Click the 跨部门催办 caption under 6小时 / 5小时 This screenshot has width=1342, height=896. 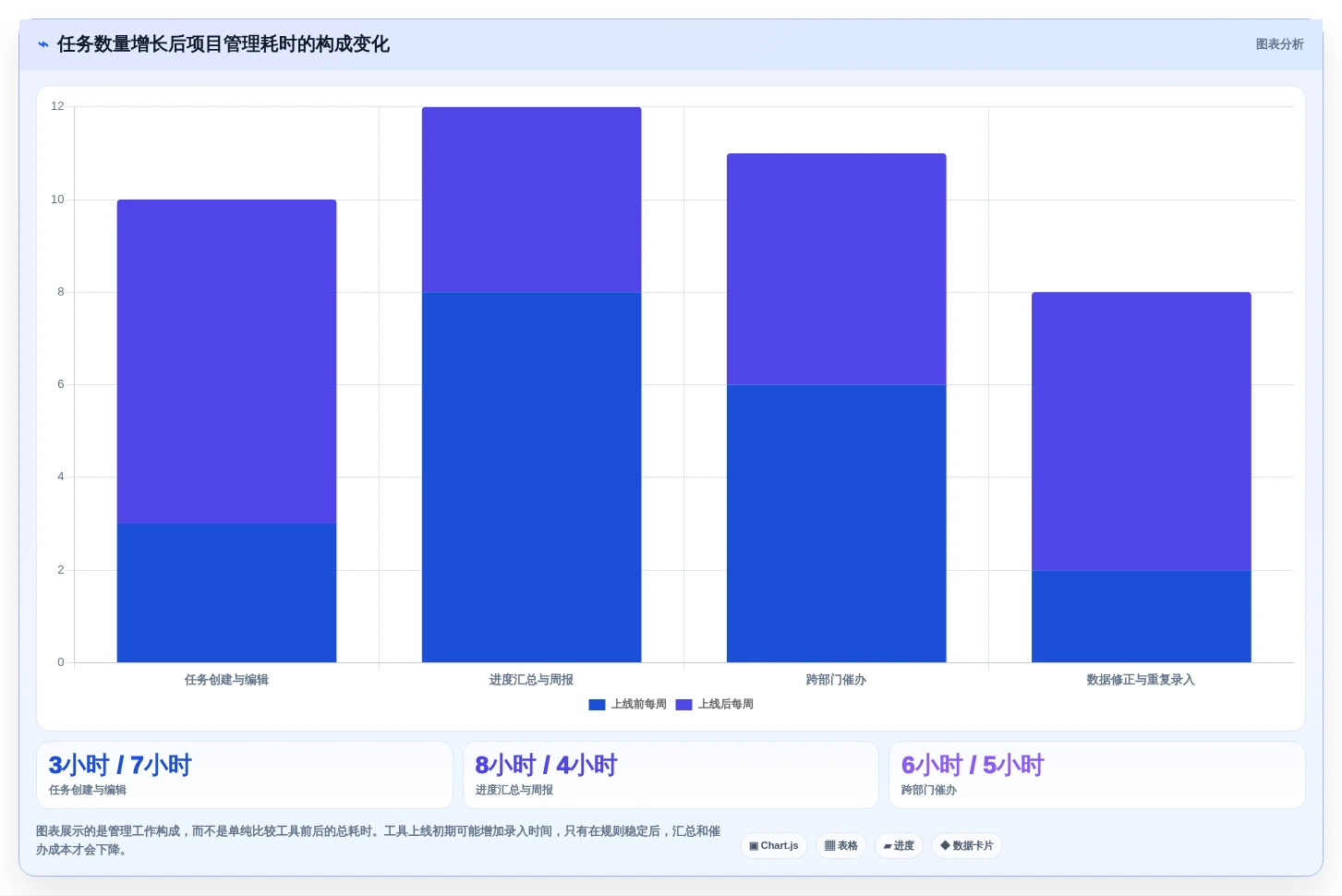tap(929, 791)
